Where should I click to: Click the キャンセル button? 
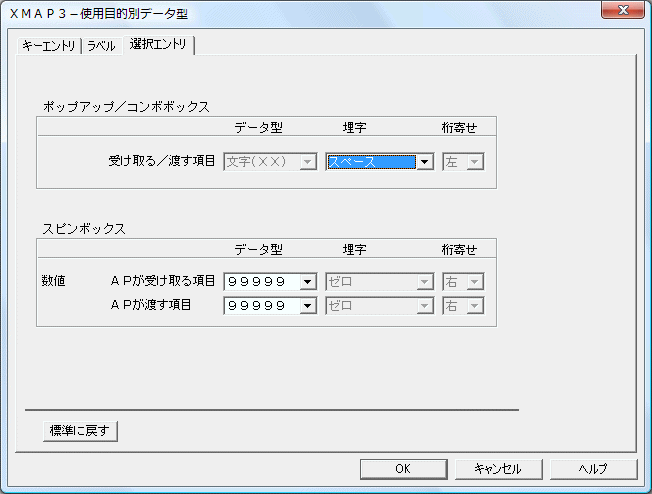pos(499,469)
